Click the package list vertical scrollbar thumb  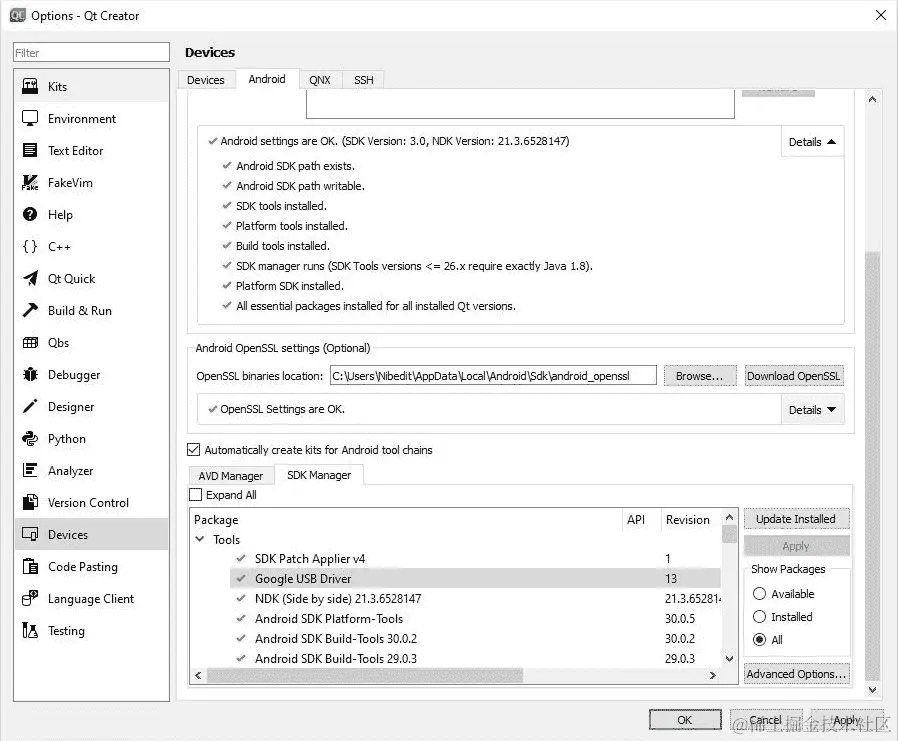click(729, 534)
